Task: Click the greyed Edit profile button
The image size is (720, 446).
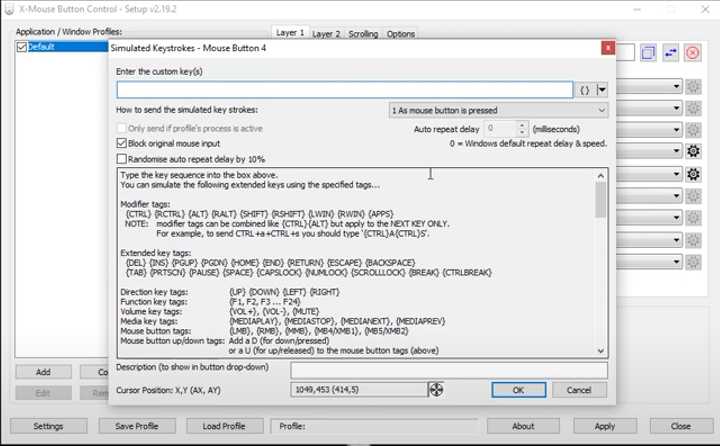Action: coord(43,393)
